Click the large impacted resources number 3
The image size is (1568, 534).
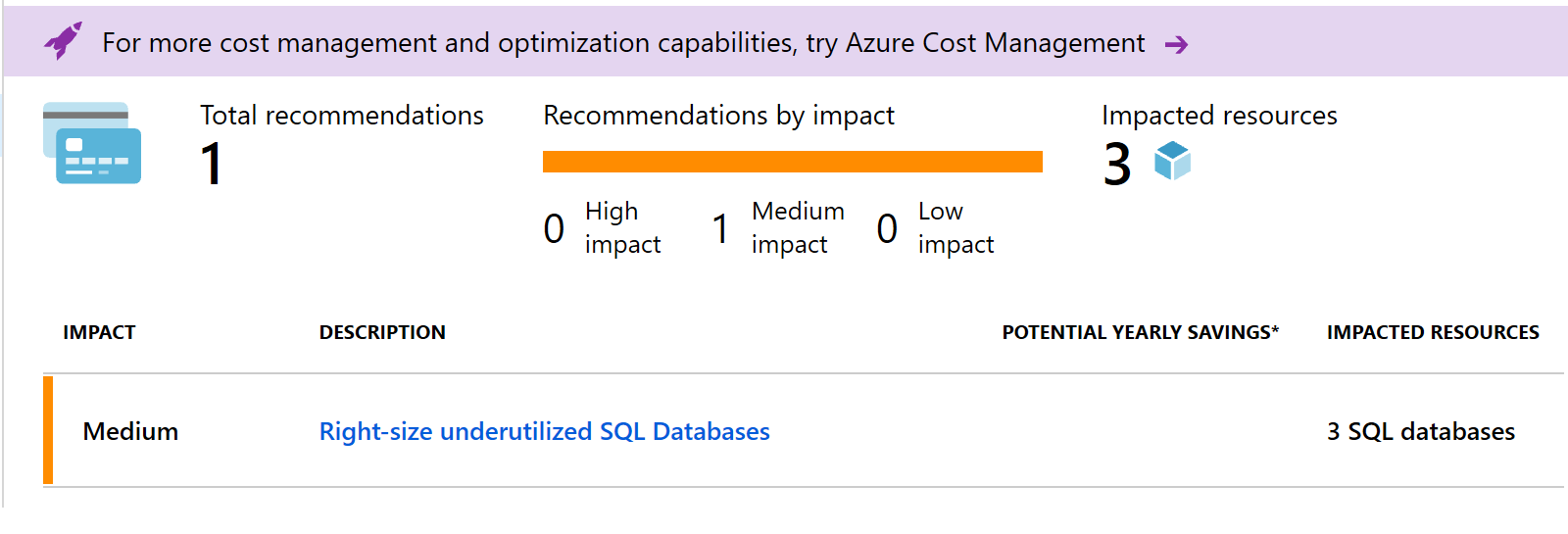pyautogui.click(x=1117, y=164)
